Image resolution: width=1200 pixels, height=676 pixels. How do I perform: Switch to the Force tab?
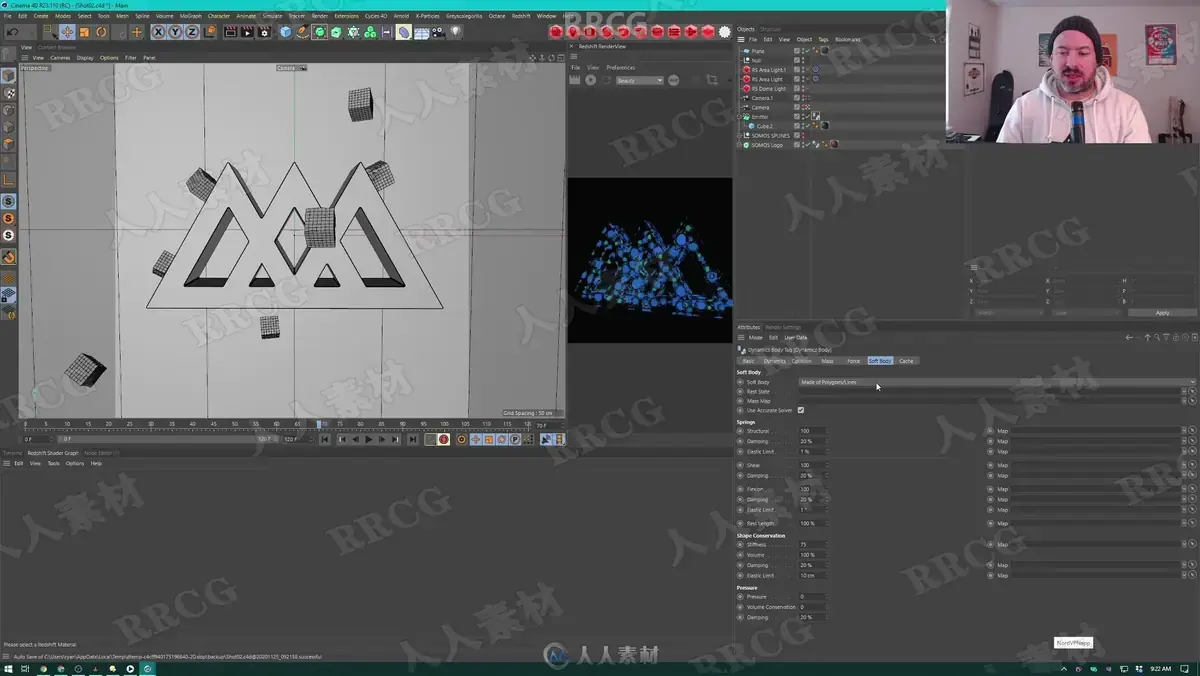click(853, 361)
